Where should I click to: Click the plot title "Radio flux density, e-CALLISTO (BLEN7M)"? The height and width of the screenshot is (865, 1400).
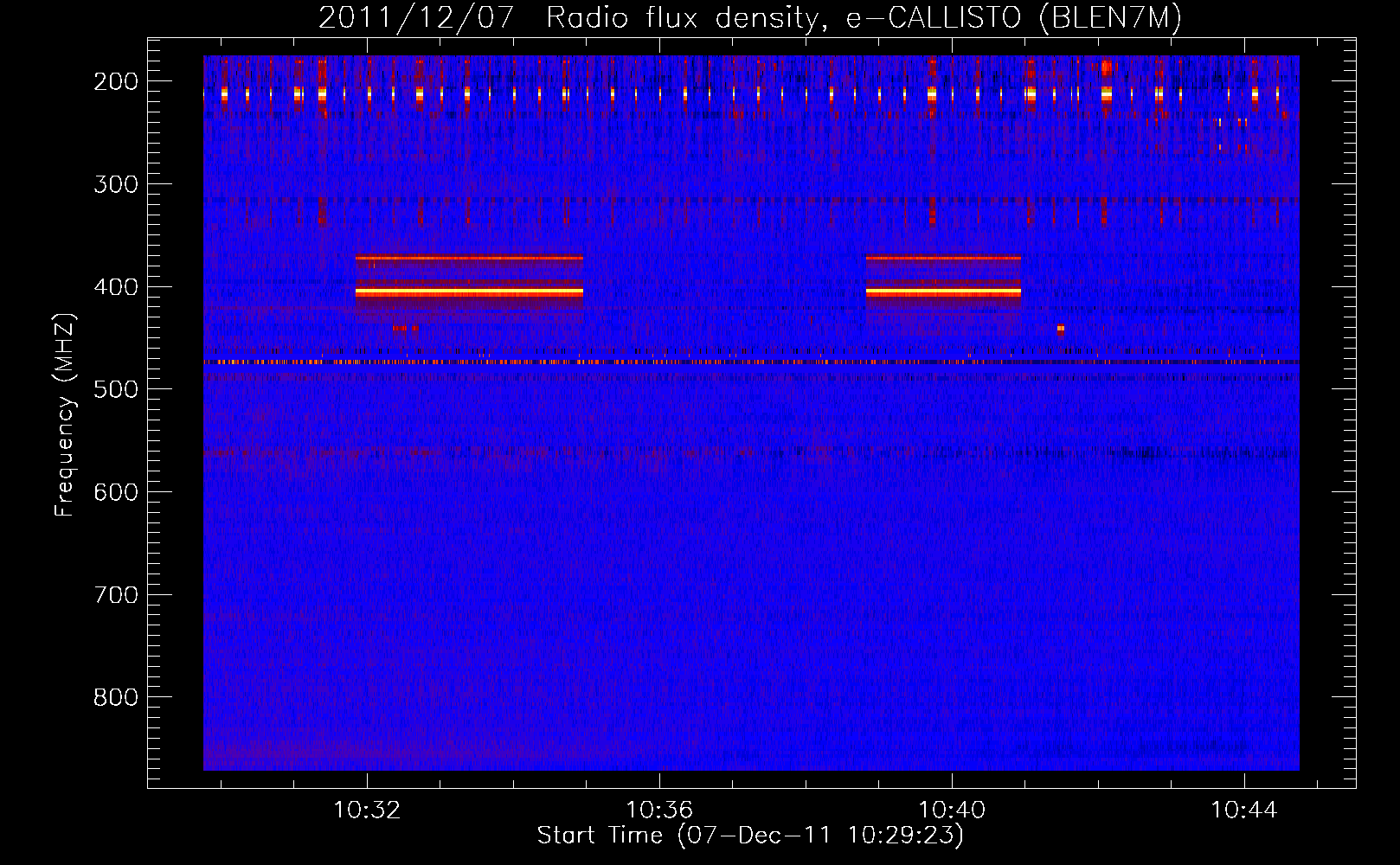click(864, 18)
